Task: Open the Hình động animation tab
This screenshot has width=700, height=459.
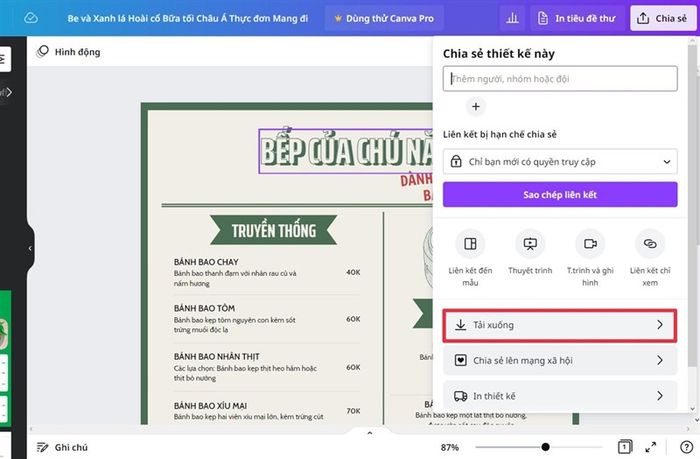Action: click(69, 52)
